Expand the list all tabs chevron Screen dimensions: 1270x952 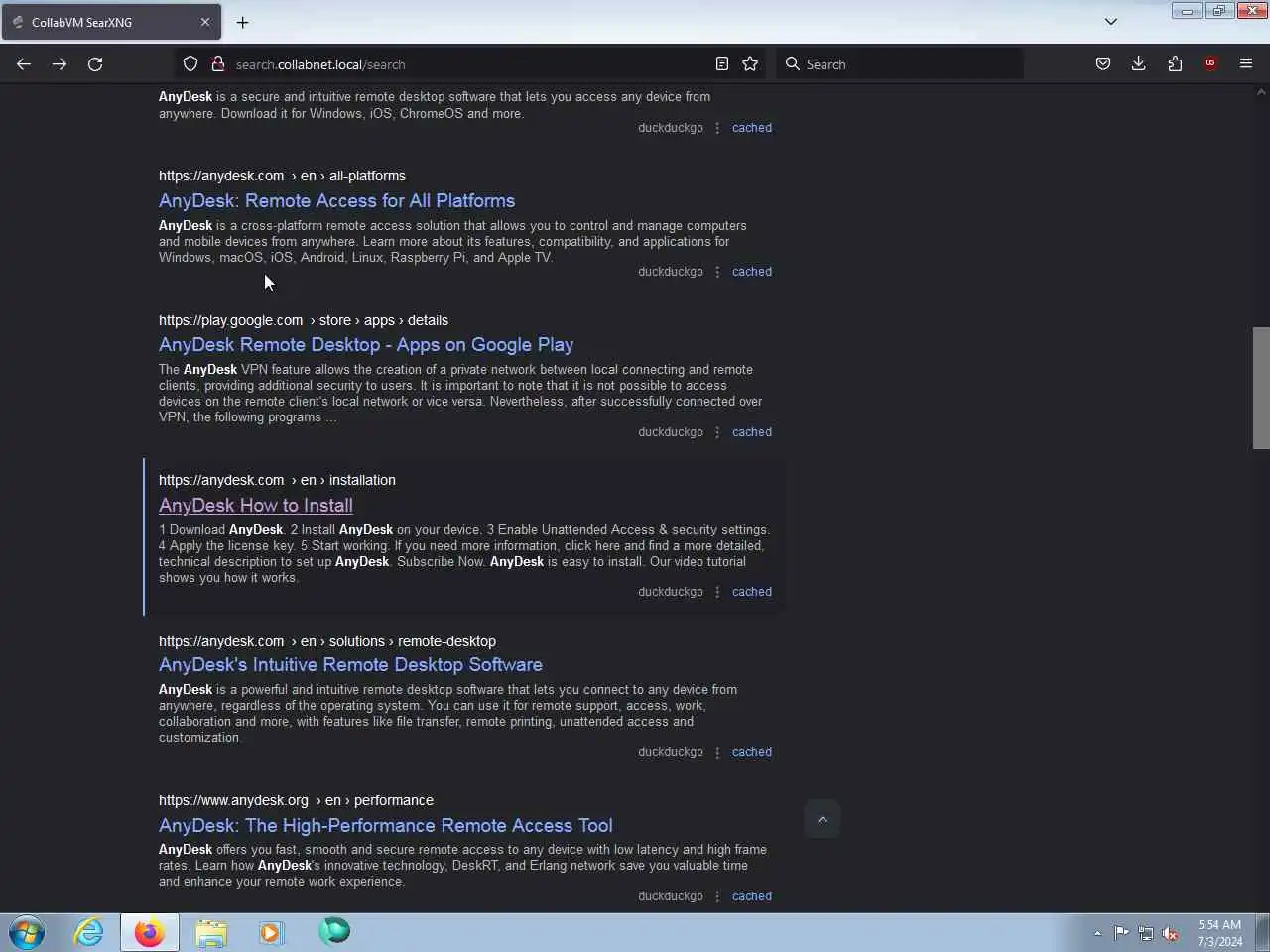coord(1111,22)
